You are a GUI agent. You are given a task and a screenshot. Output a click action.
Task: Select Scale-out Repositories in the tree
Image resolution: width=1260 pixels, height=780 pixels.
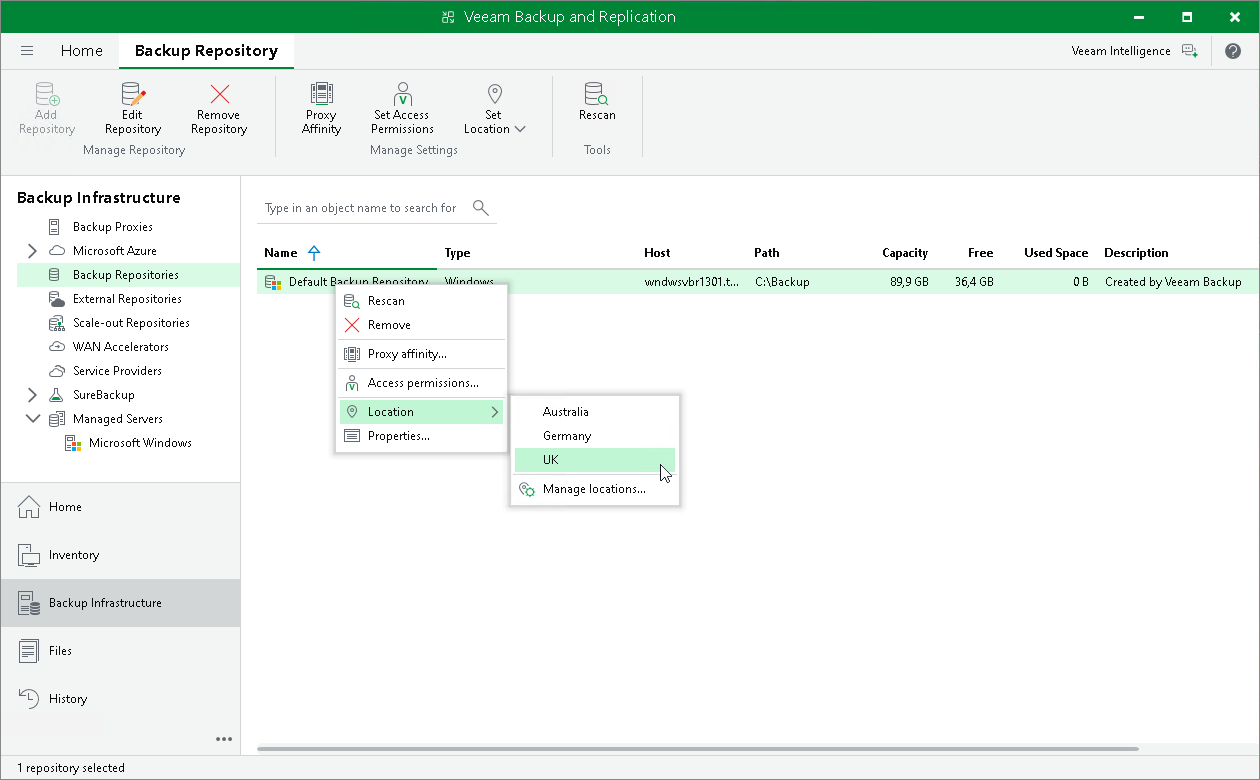point(131,323)
